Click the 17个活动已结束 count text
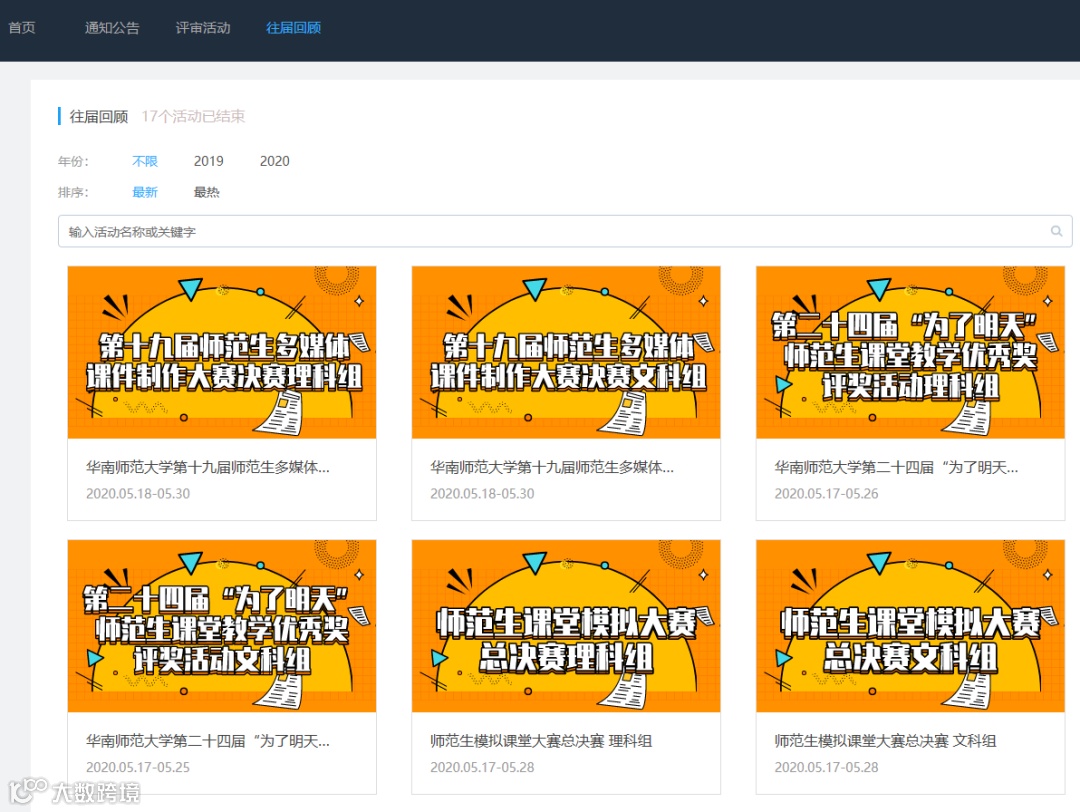This screenshot has height=812, width=1080. (x=193, y=116)
